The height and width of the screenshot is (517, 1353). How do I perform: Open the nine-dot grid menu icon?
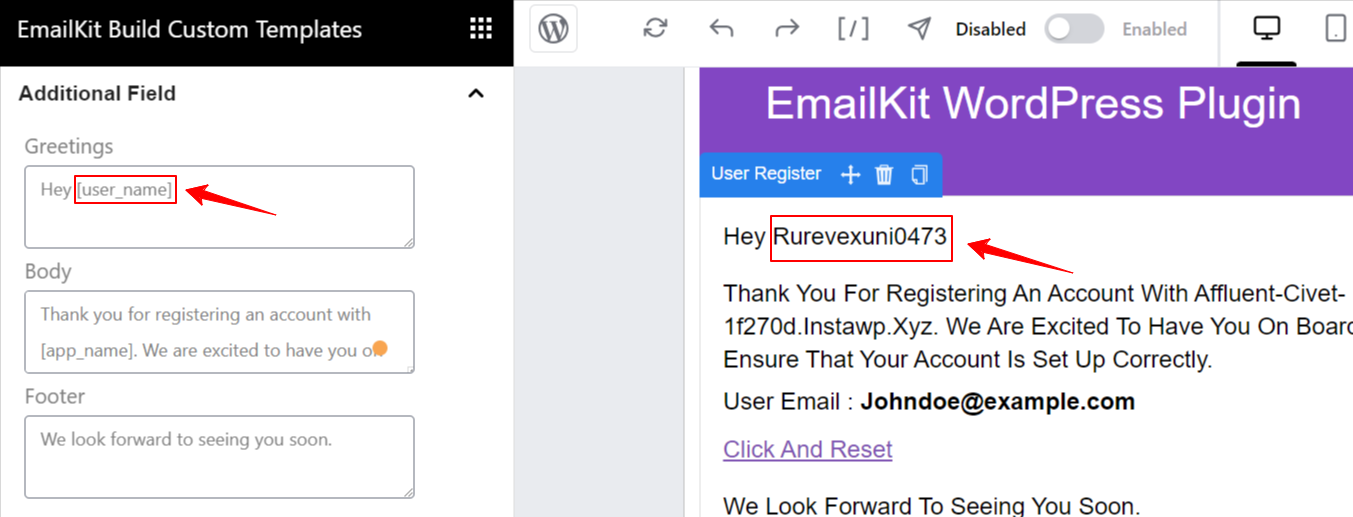tap(480, 29)
